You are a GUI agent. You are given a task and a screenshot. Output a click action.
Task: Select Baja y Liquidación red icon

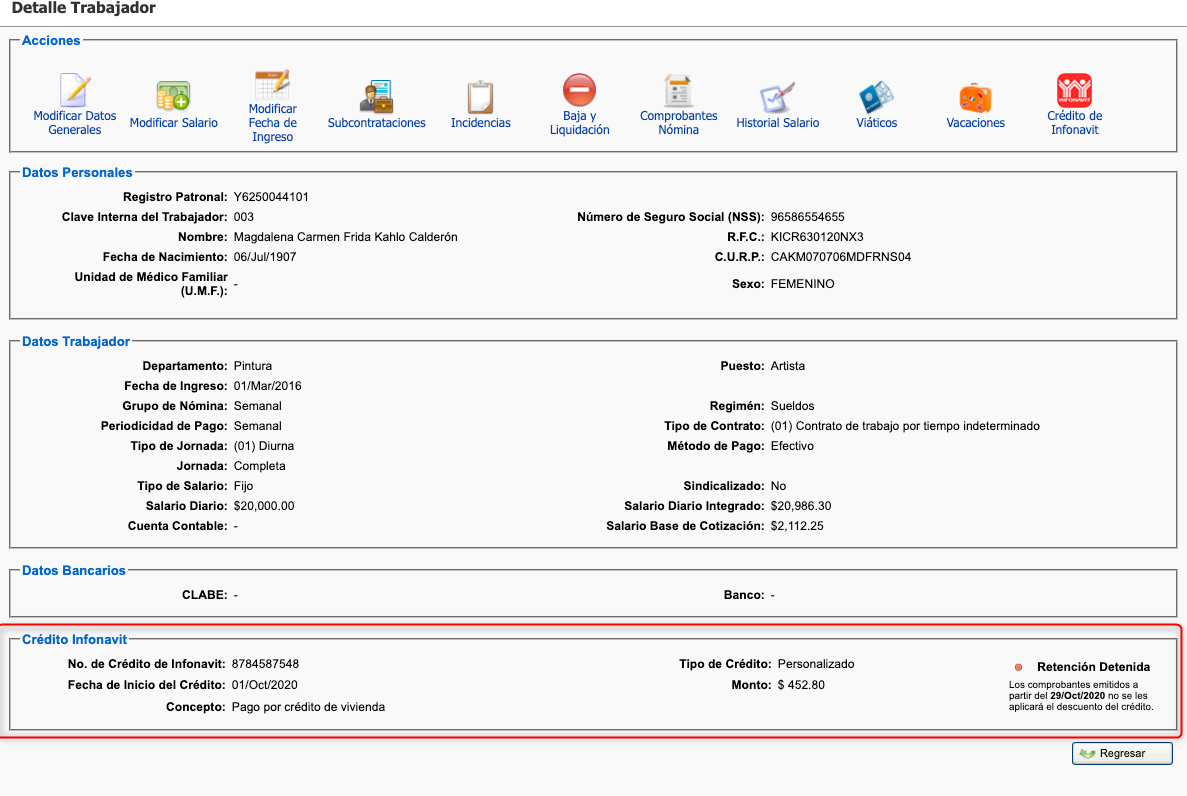pyautogui.click(x=579, y=90)
